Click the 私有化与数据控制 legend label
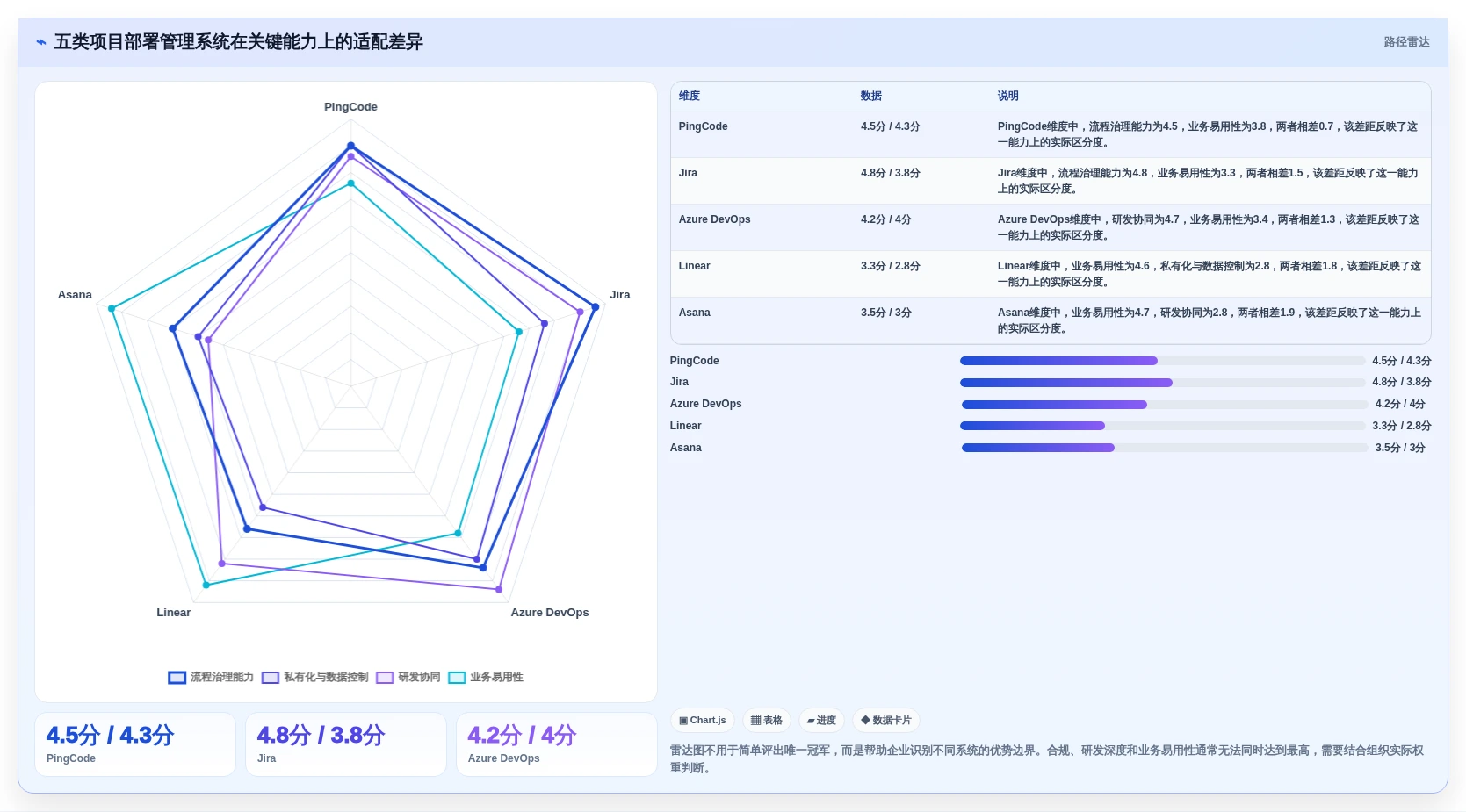The image size is (1466, 812). (326, 677)
